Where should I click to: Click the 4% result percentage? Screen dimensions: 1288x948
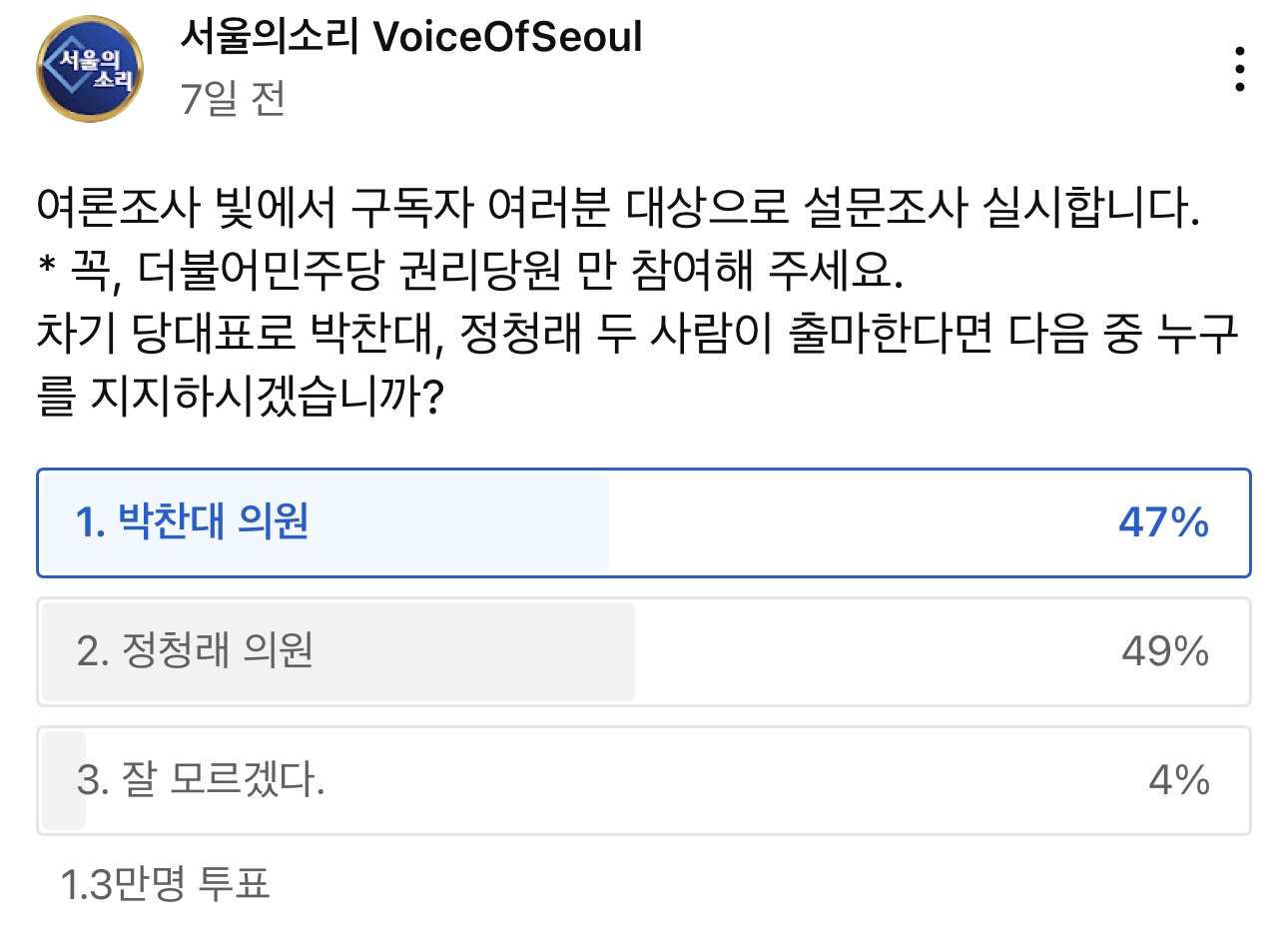pos(1178,780)
